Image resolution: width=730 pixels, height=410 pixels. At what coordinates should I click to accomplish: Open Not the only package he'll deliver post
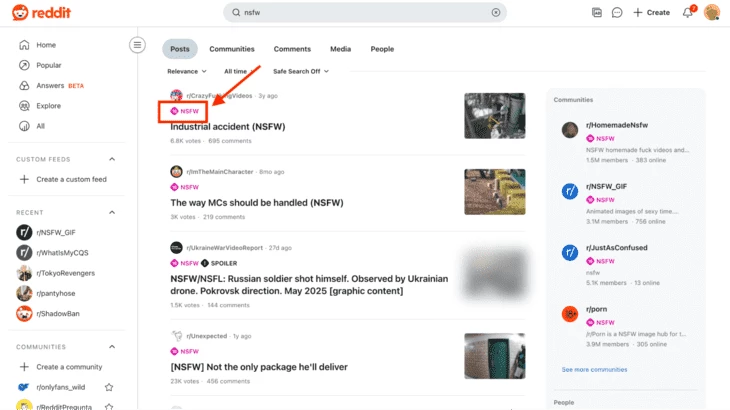click(x=259, y=367)
